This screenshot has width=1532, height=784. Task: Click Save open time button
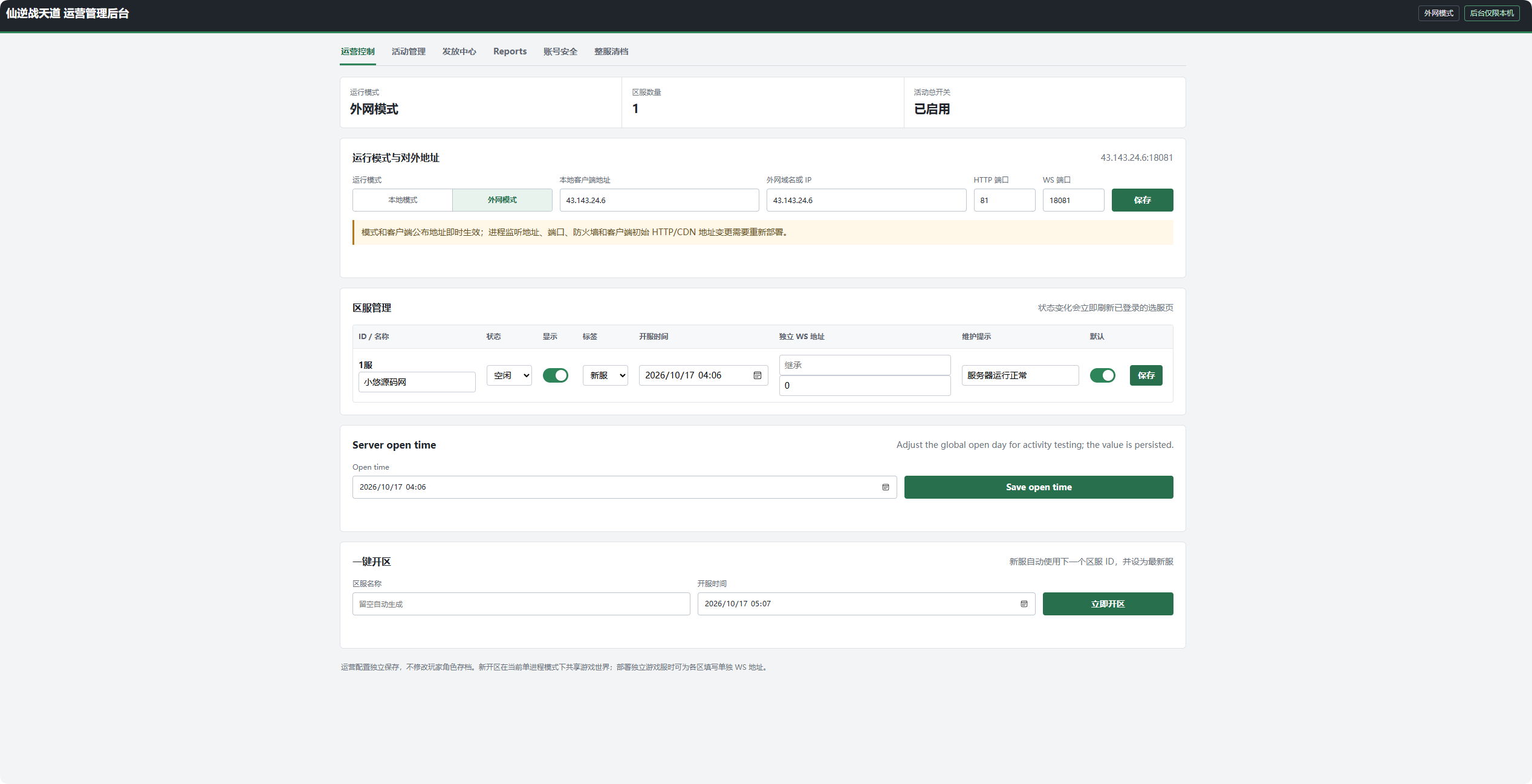(1039, 487)
